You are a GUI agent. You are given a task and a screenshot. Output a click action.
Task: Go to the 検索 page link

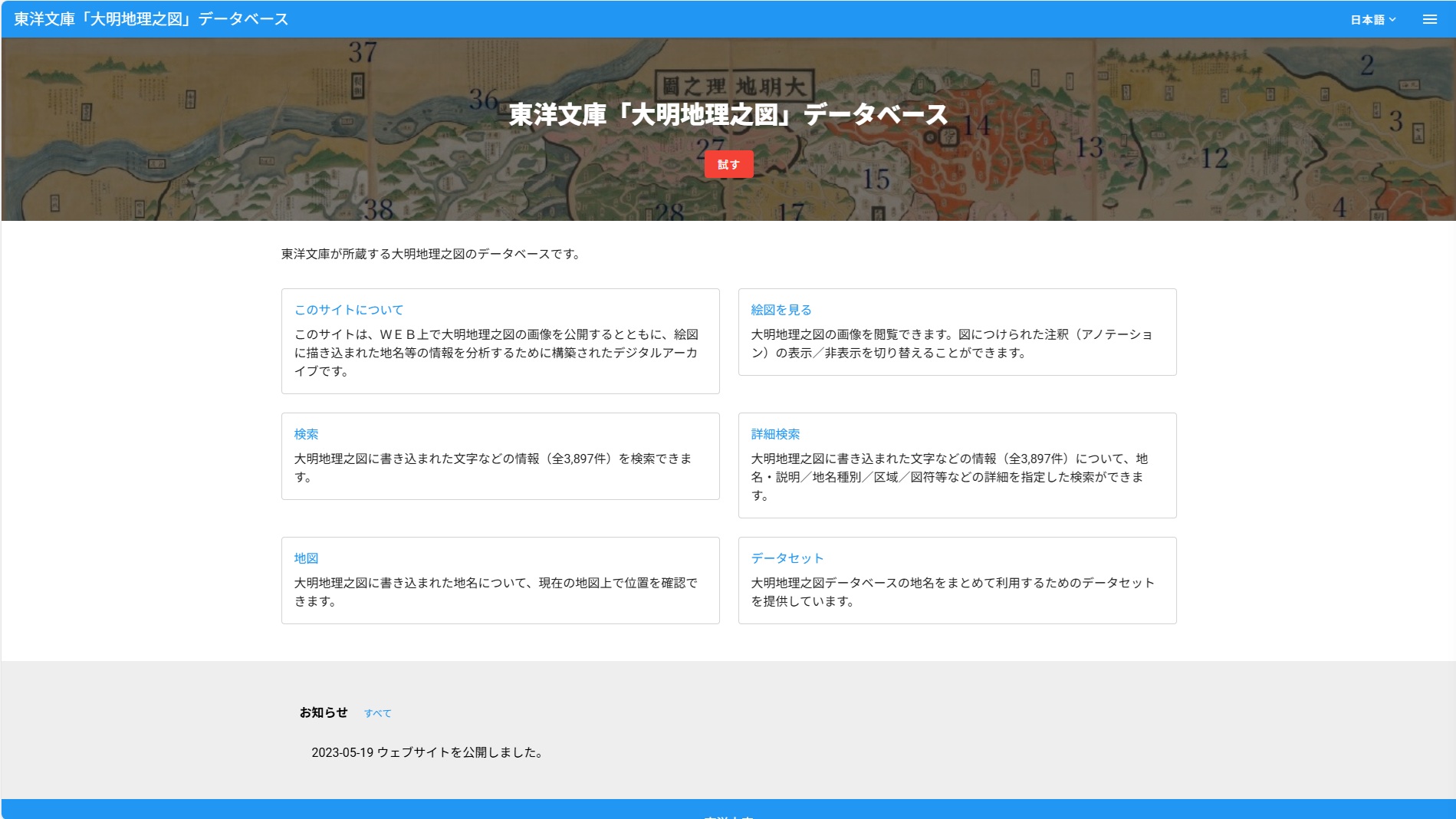pos(306,434)
